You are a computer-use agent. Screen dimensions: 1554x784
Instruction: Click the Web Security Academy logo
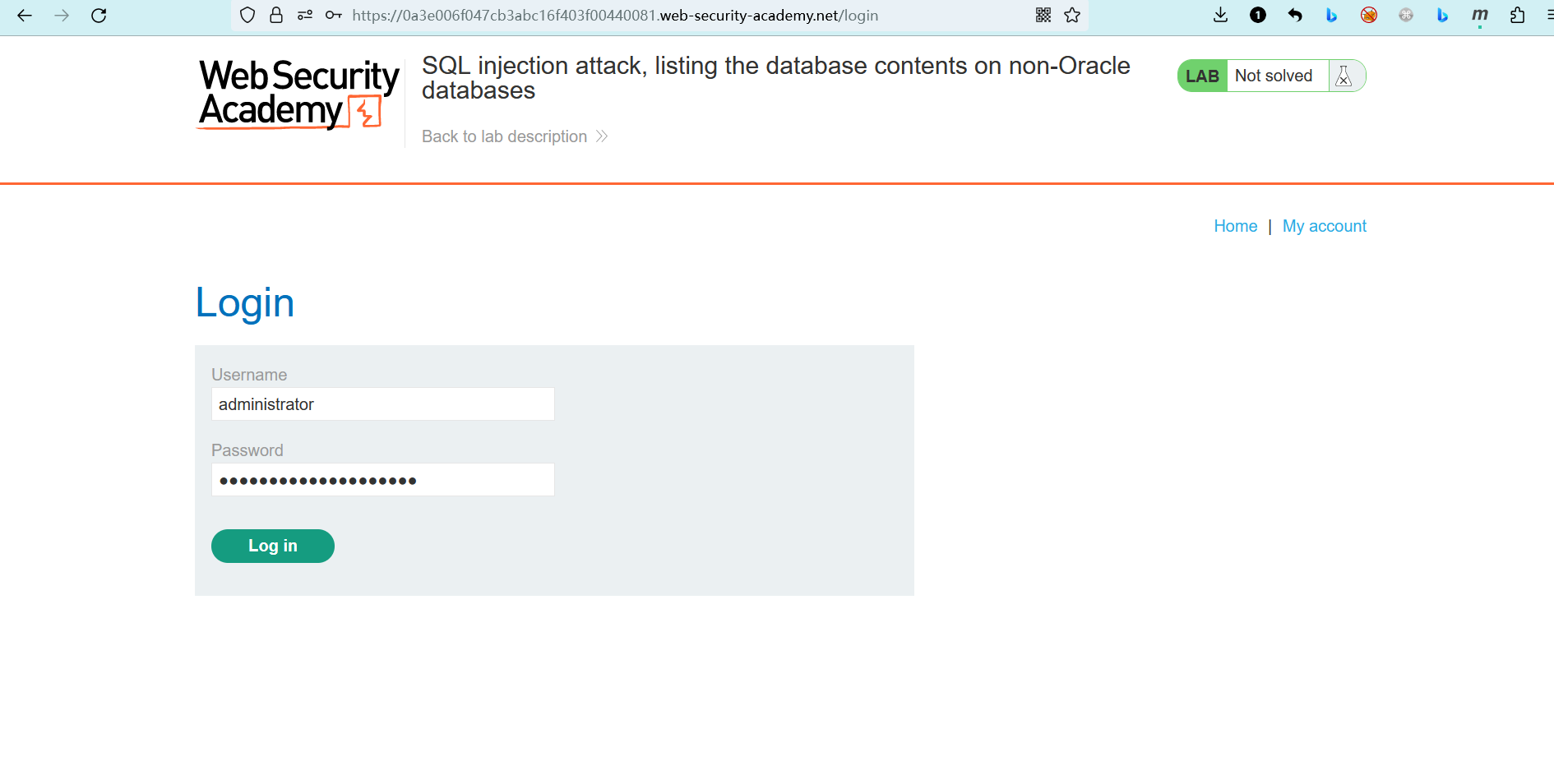pos(298,94)
